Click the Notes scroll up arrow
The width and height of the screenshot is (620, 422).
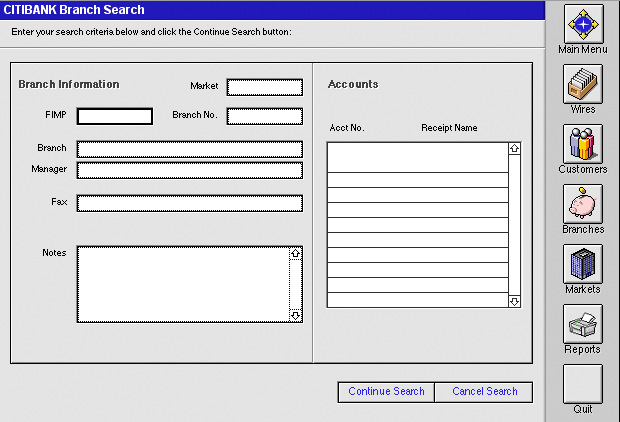295,254
